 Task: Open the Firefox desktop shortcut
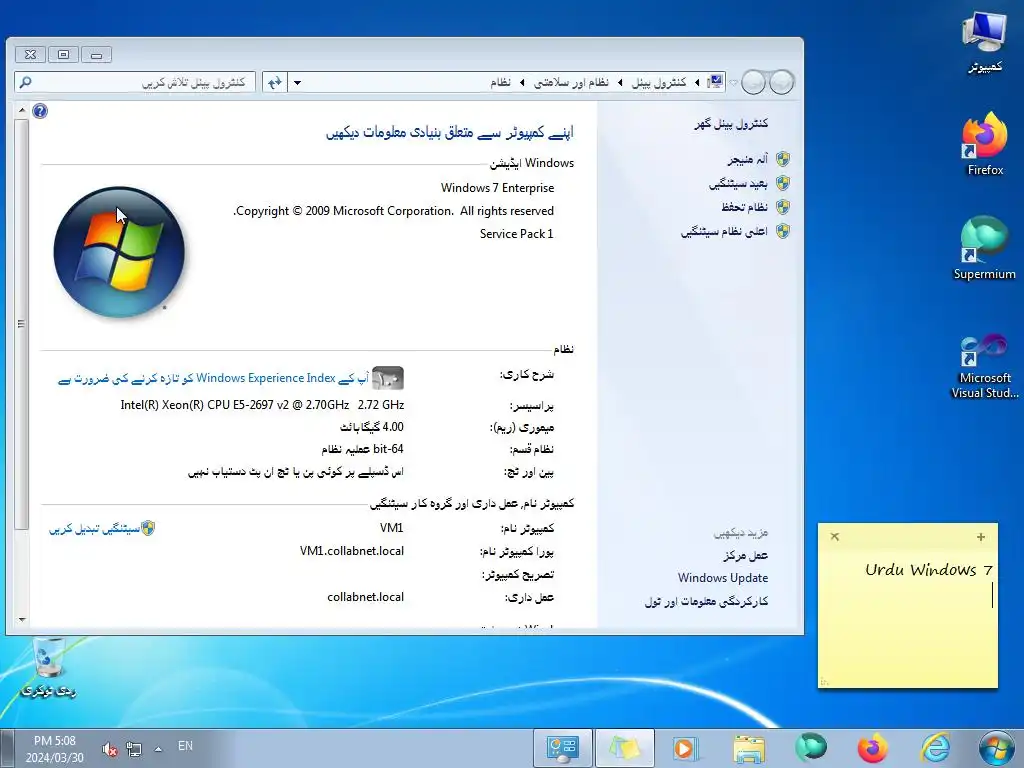pos(985,144)
